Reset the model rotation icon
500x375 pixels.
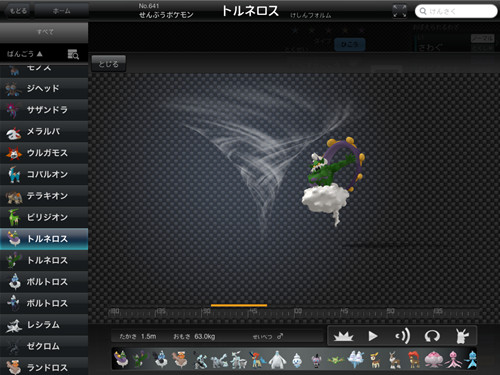tap(432, 336)
